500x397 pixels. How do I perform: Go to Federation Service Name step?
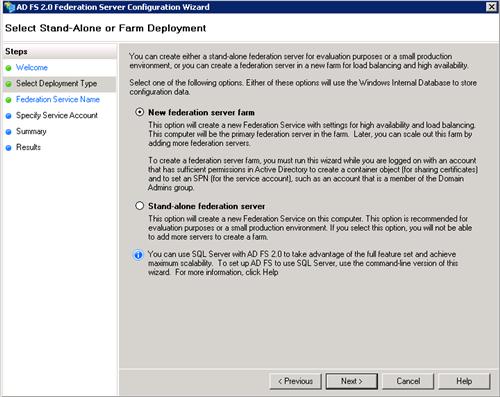(x=58, y=99)
